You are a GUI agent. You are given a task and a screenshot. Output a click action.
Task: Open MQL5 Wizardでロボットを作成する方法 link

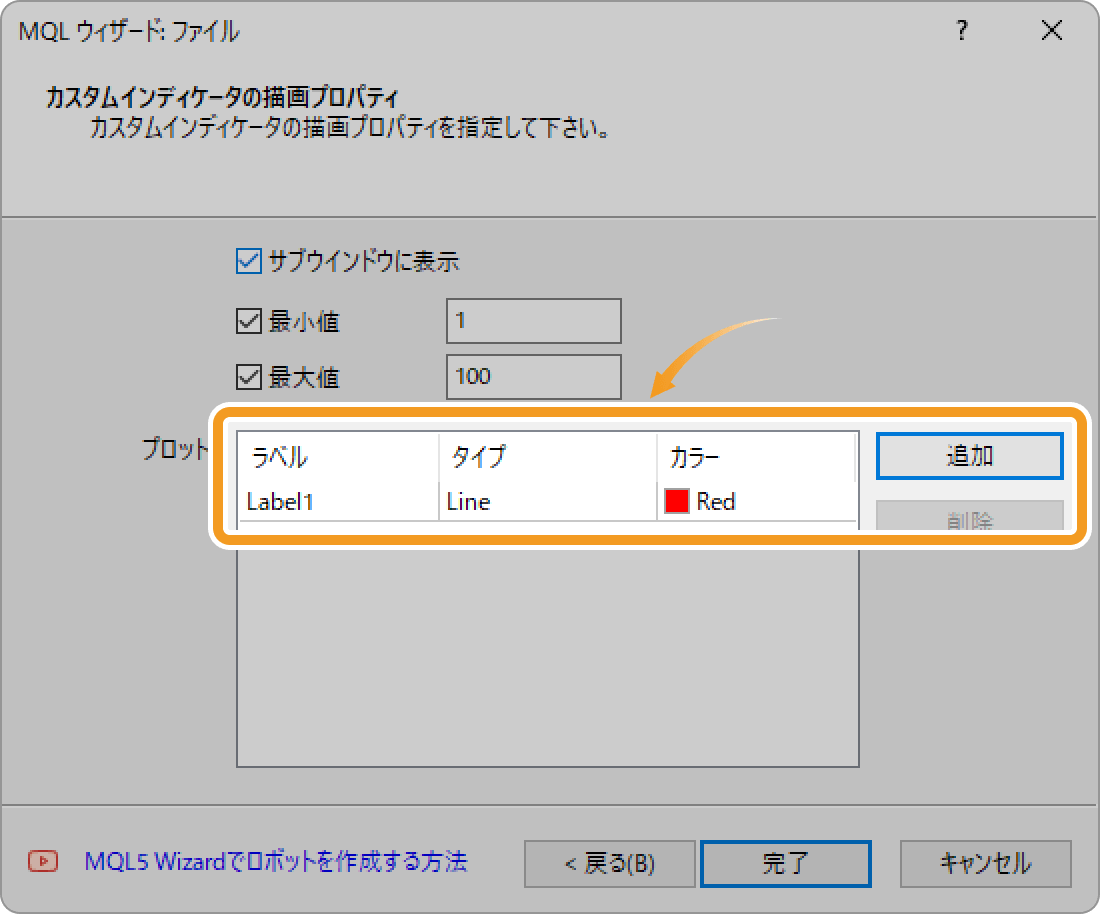click(x=276, y=861)
